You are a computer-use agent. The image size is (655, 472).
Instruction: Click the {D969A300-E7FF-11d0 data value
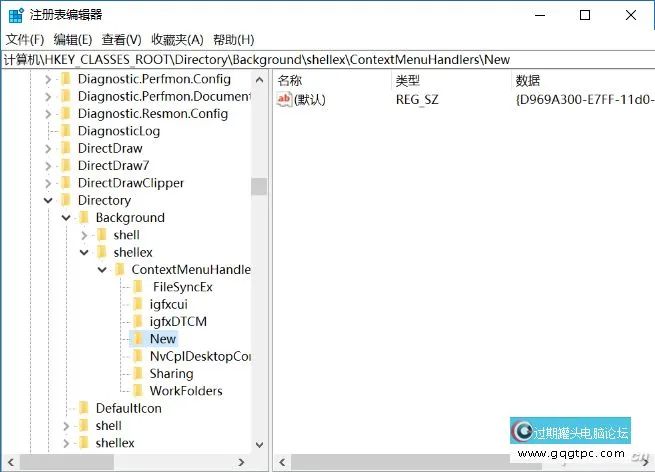(585, 100)
